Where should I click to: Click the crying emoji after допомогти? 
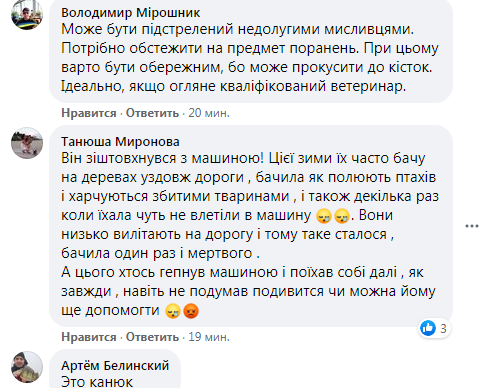pyautogui.click(x=173, y=311)
